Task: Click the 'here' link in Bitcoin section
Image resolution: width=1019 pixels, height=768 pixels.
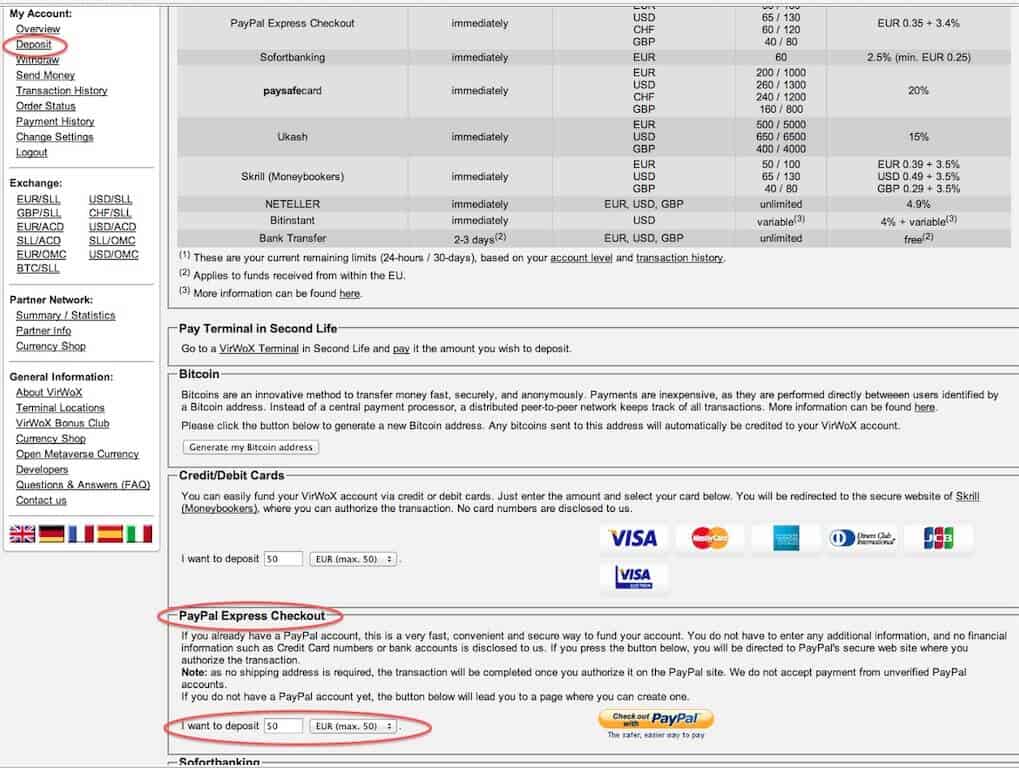Action: (925, 408)
